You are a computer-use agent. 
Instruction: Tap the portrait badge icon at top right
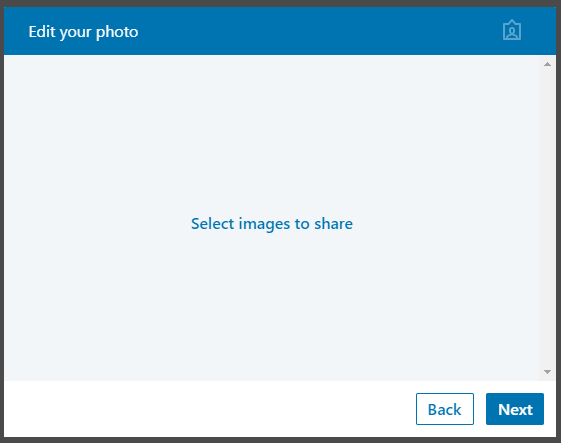point(512,30)
